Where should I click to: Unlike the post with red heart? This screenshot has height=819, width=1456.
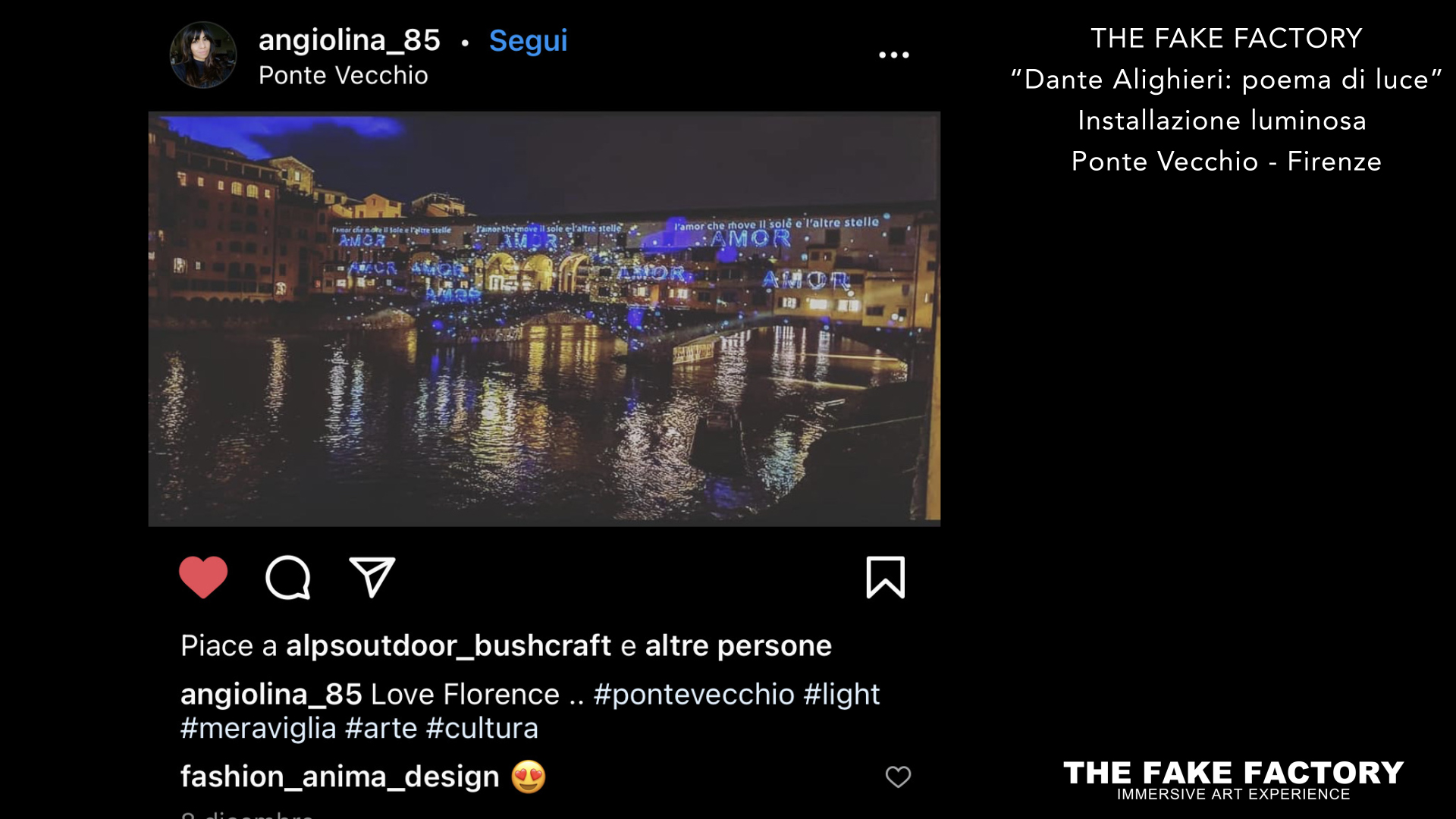(x=203, y=577)
